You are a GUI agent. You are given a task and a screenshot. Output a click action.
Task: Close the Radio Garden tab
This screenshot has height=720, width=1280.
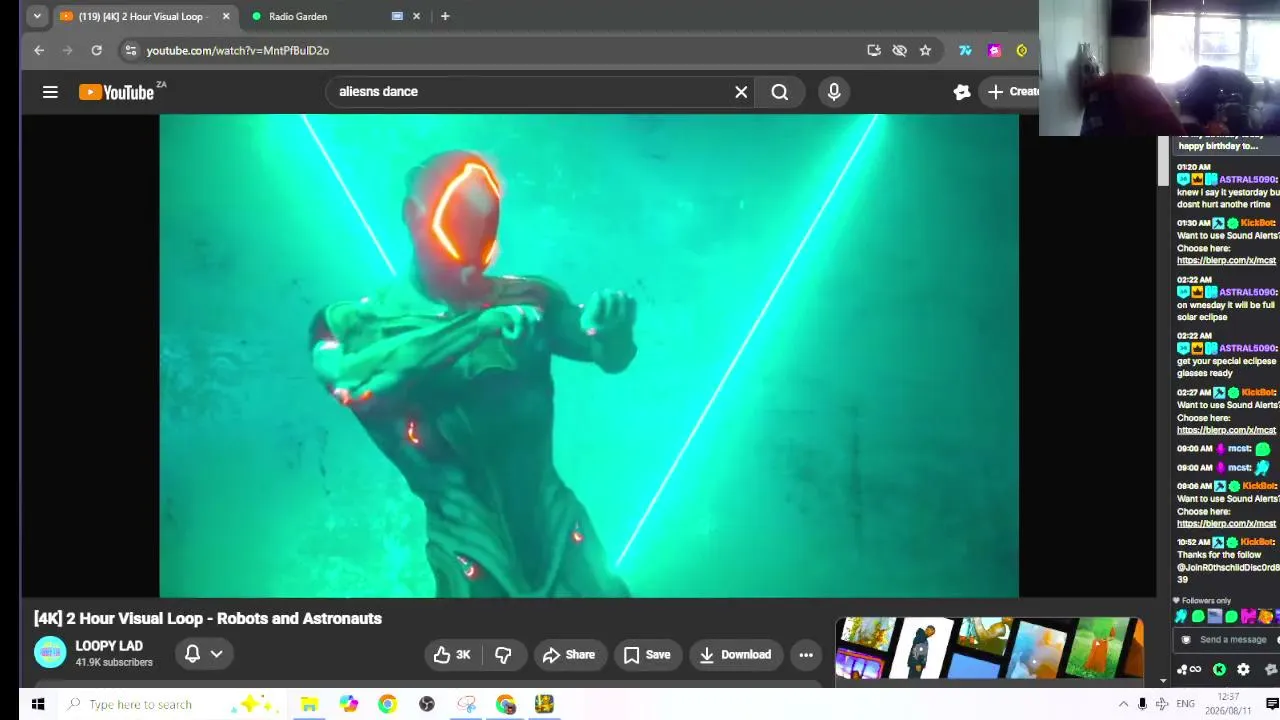416,16
